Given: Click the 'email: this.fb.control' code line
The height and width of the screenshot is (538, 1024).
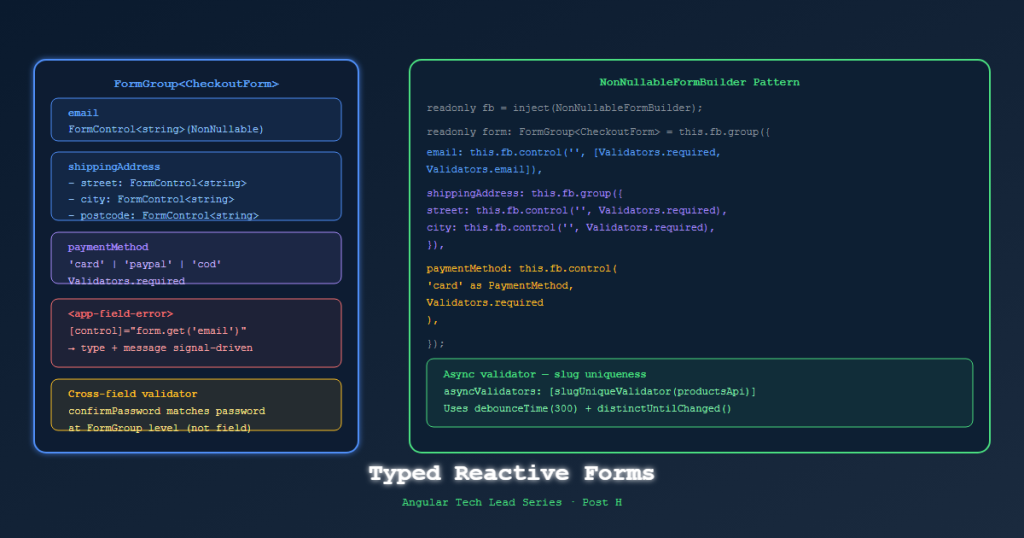Looking at the screenshot, I should (573, 152).
